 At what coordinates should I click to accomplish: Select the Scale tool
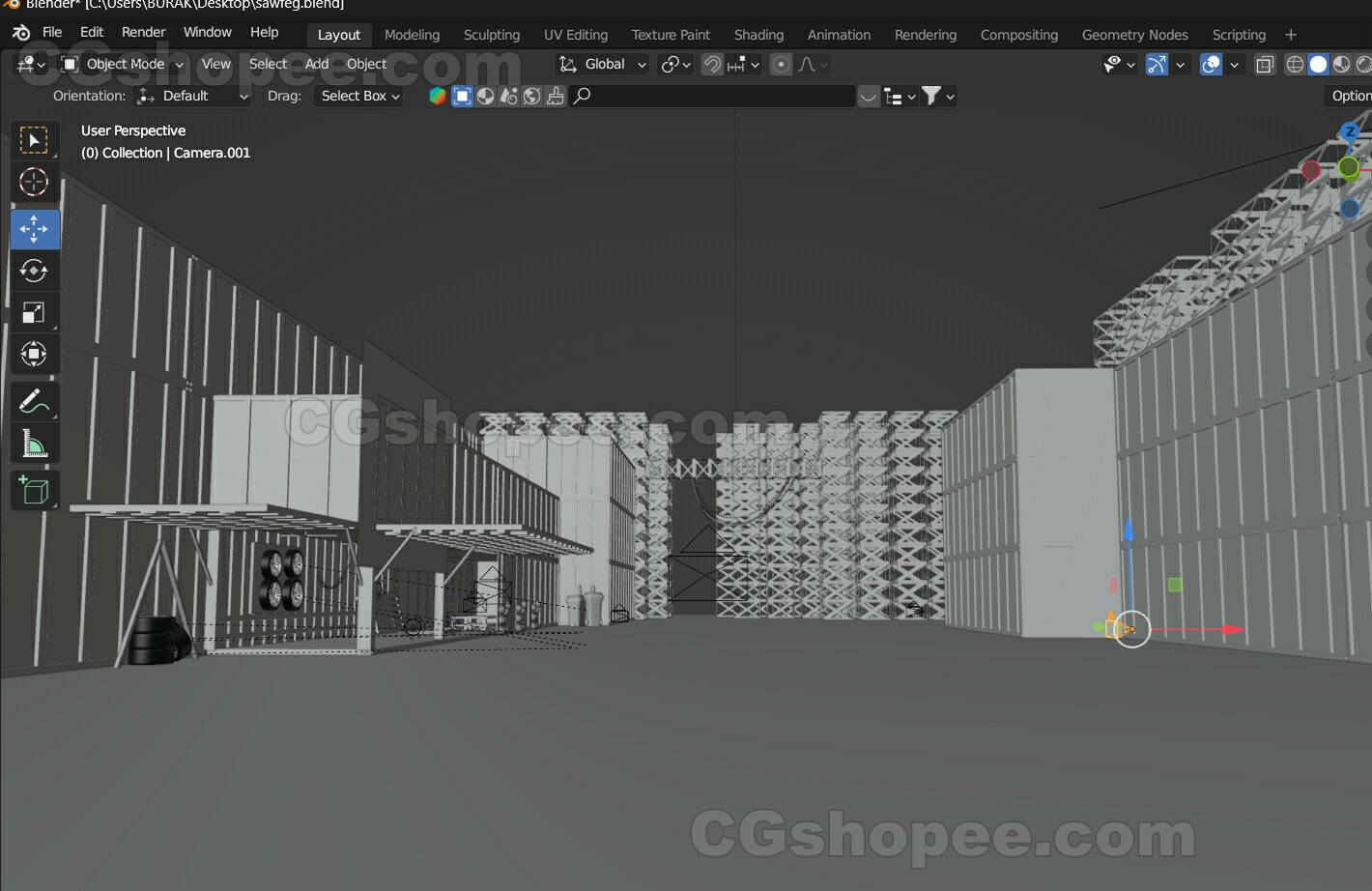(x=34, y=312)
